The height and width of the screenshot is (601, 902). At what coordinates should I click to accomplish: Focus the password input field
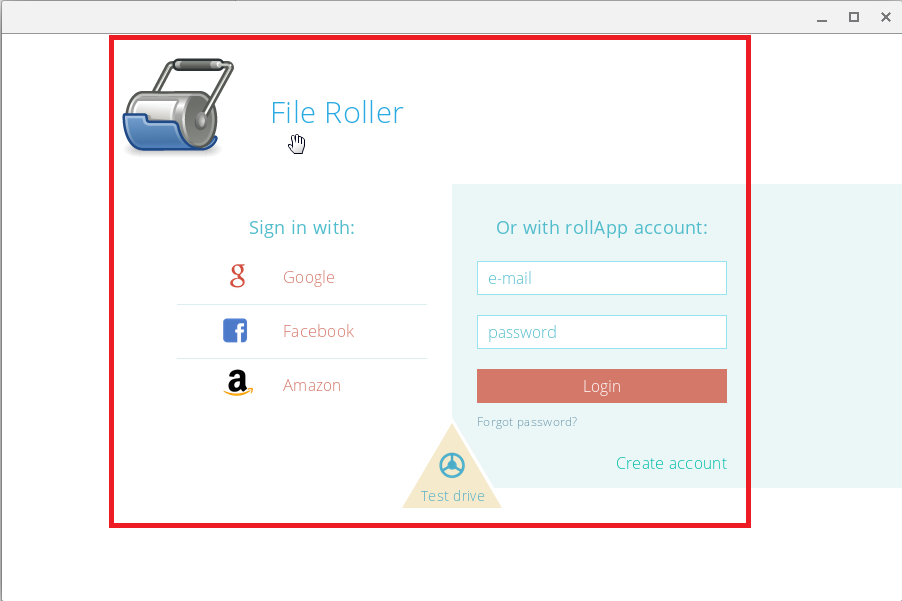pyautogui.click(x=602, y=332)
